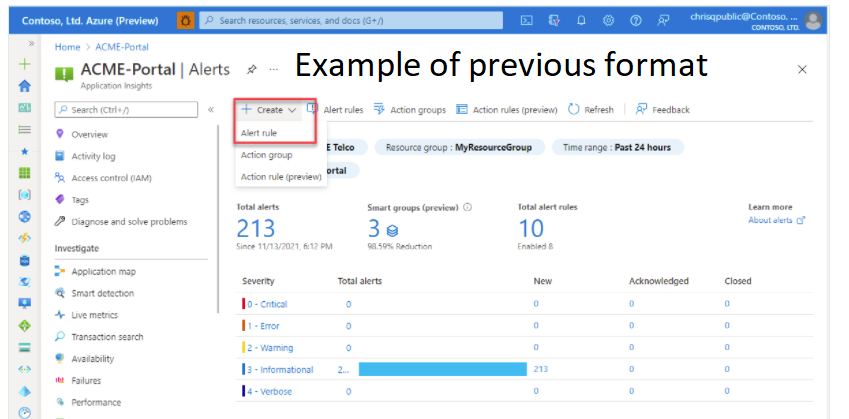Click the 4 - Verbose severity link
This screenshot has width=849, height=419.
[x=270, y=391]
